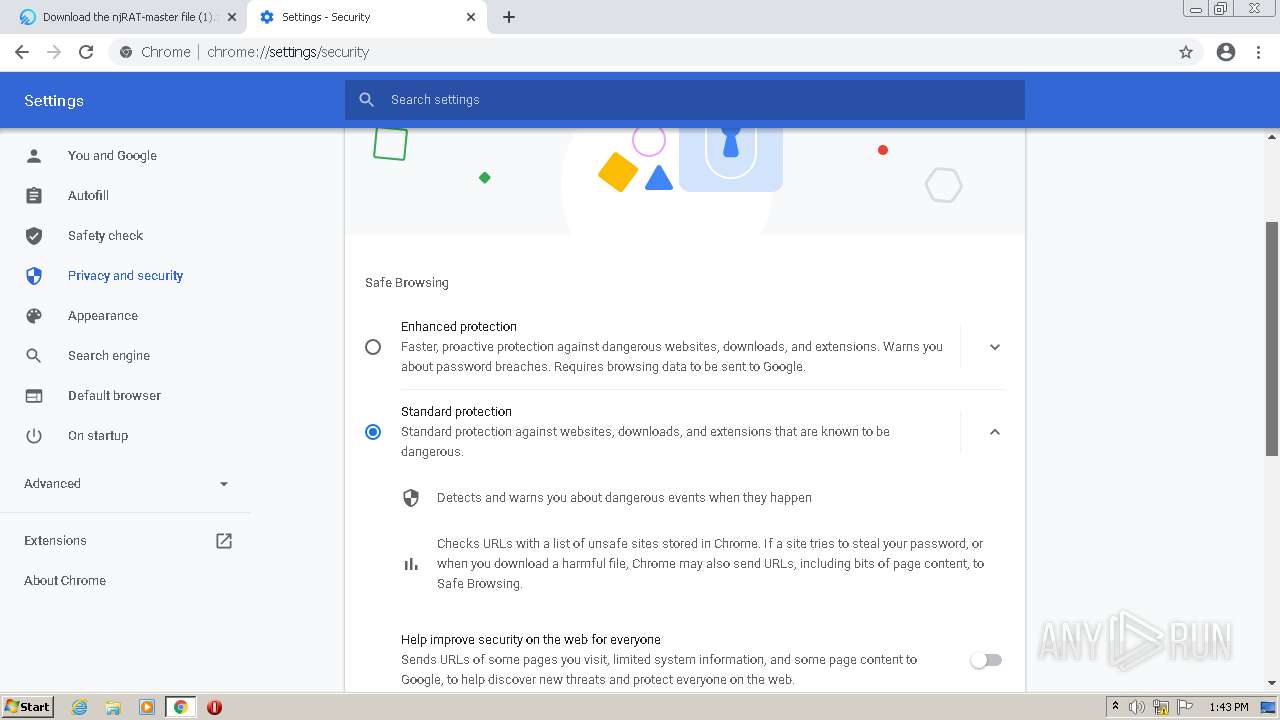Reload the settings page
Screen dimensions: 1280x720
(86, 52)
